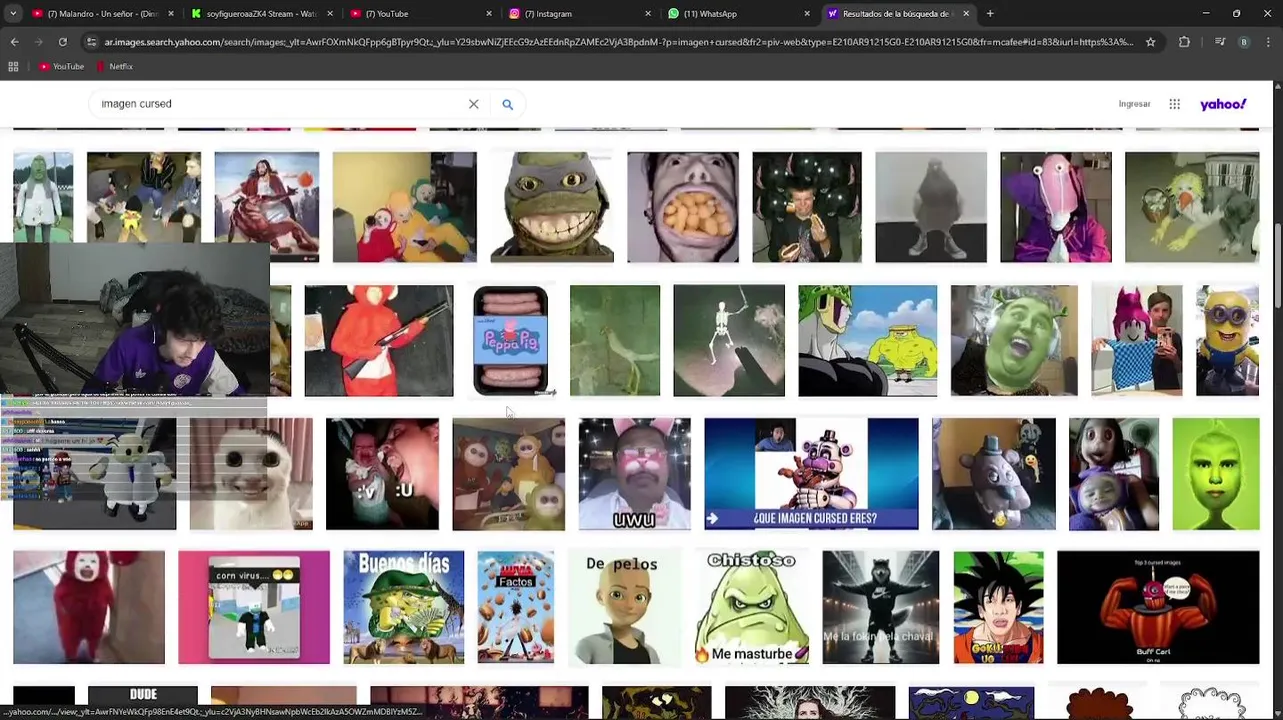Image resolution: width=1283 pixels, height=720 pixels.
Task: Clear the search box with the X
Action: pos(473,104)
